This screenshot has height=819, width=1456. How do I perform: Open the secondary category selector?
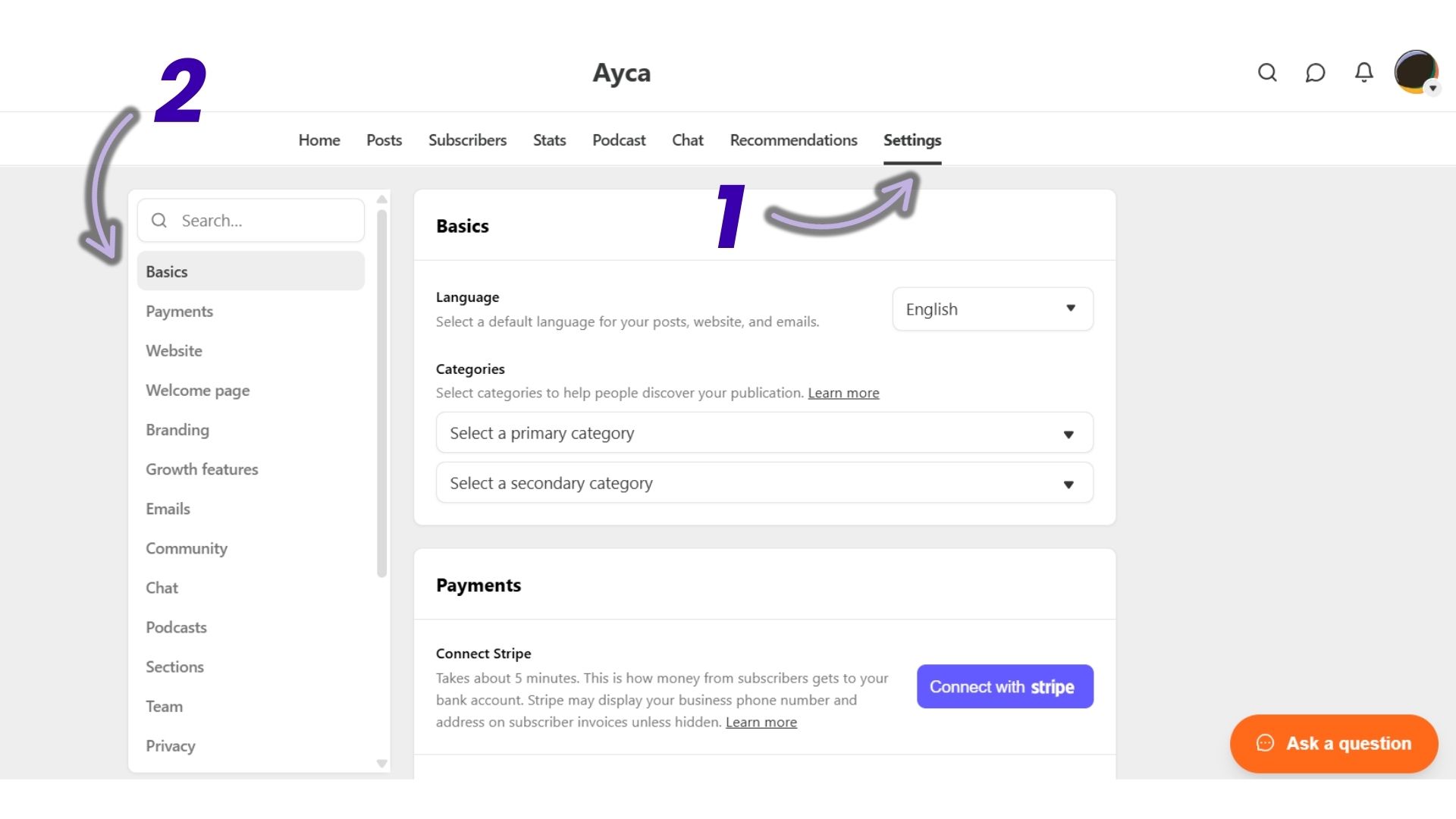764,482
